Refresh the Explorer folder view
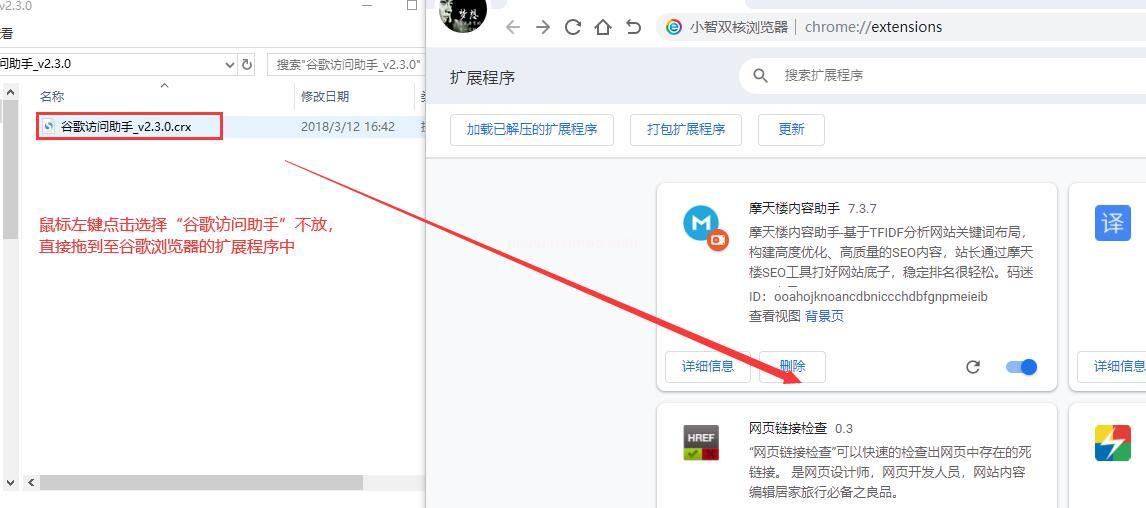This screenshot has height=508, width=1146. (247, 64)
